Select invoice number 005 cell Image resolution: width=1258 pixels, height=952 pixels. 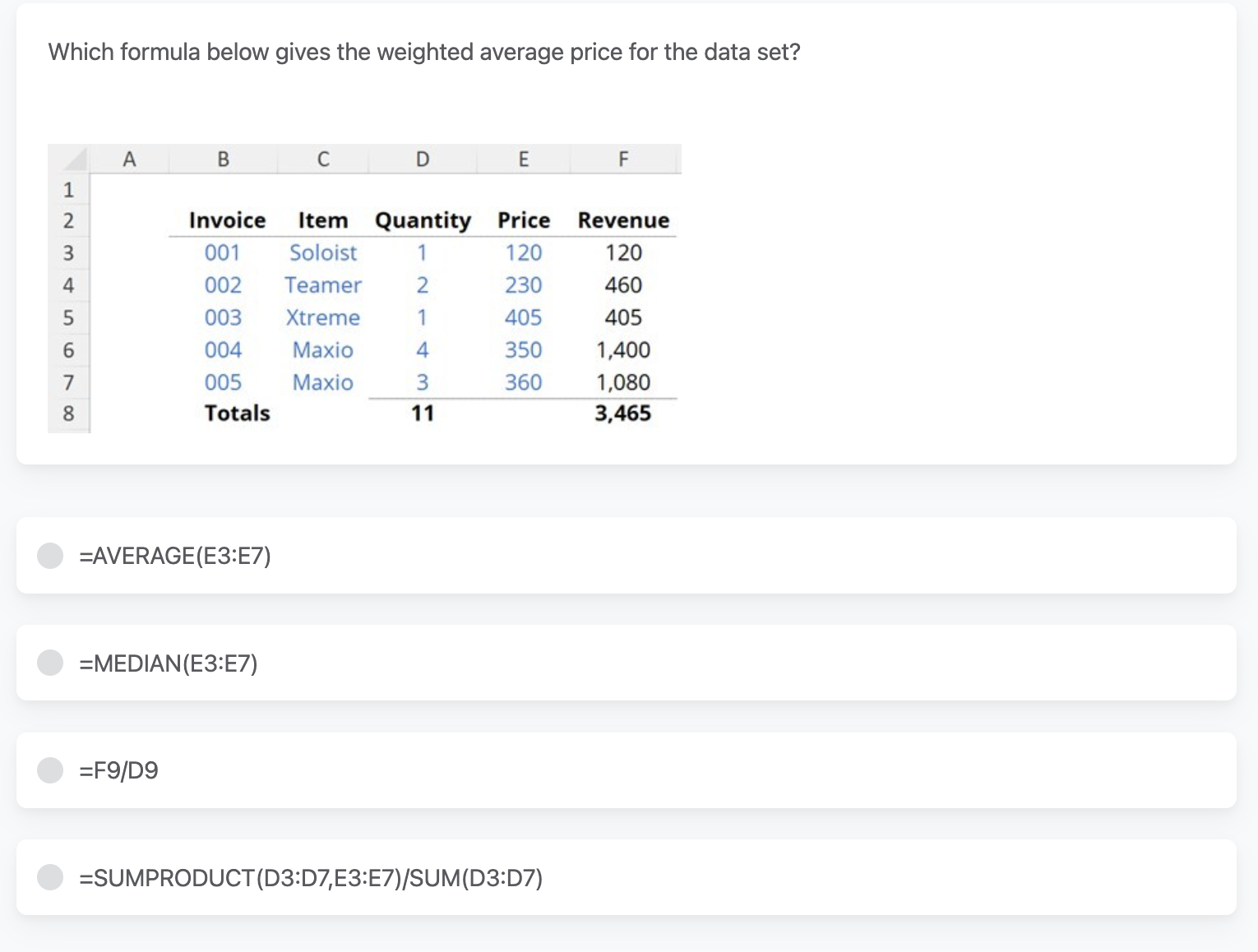pyautogui.click(x=223, y=382)
